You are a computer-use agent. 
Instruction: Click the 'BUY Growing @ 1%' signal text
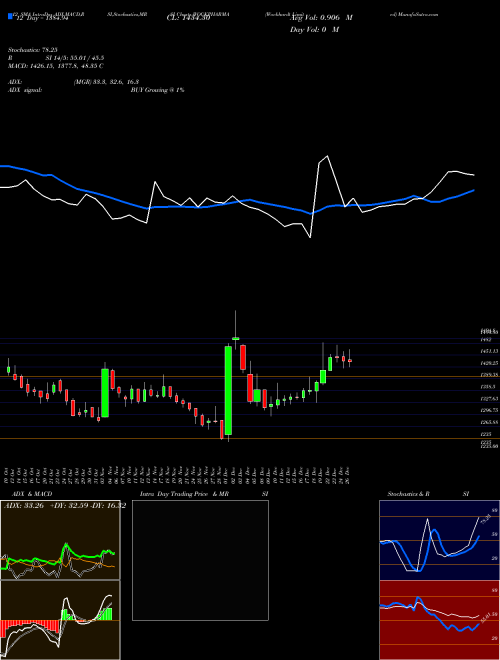pyautogui.click(x=157, y=90)
